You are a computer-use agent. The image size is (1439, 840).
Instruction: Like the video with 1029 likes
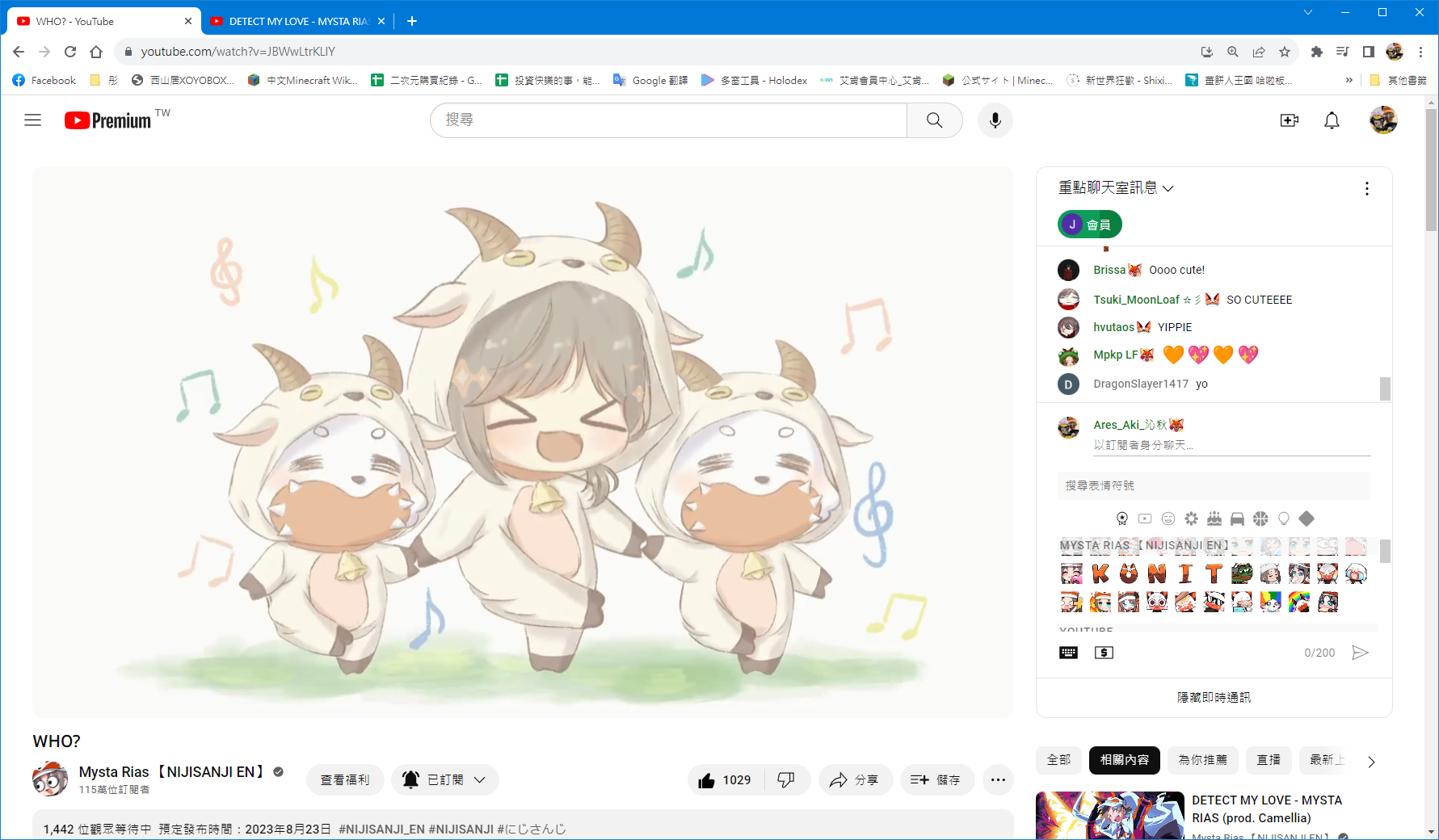(x=725, y=779)
